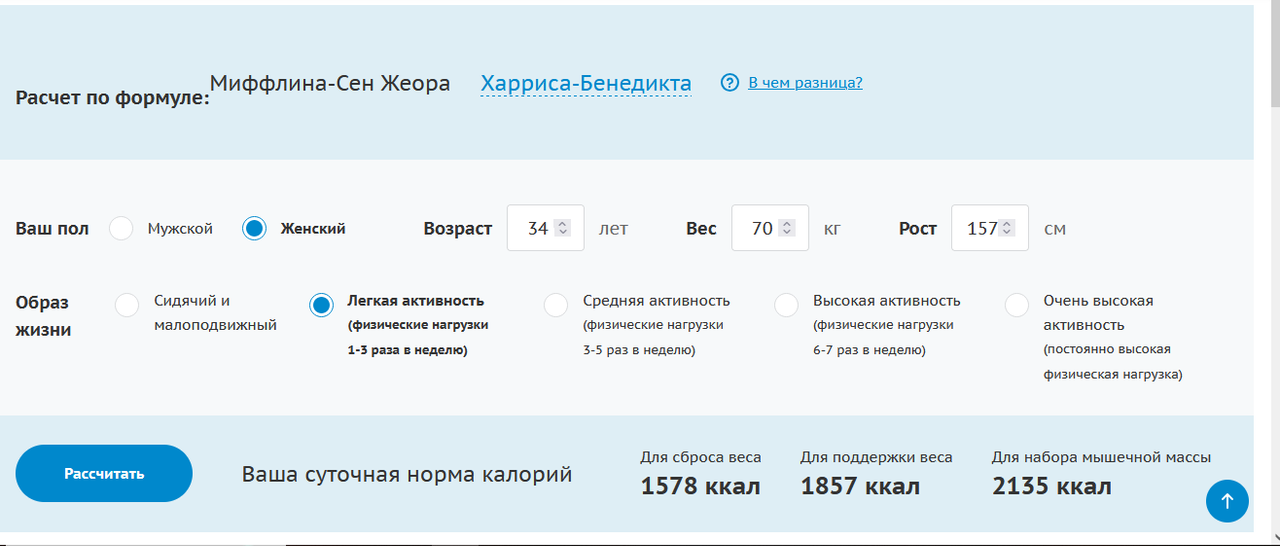Click the Рост stepper arrows
Viewport: 1280px width, 546px height.
(x=1007, y=228)
